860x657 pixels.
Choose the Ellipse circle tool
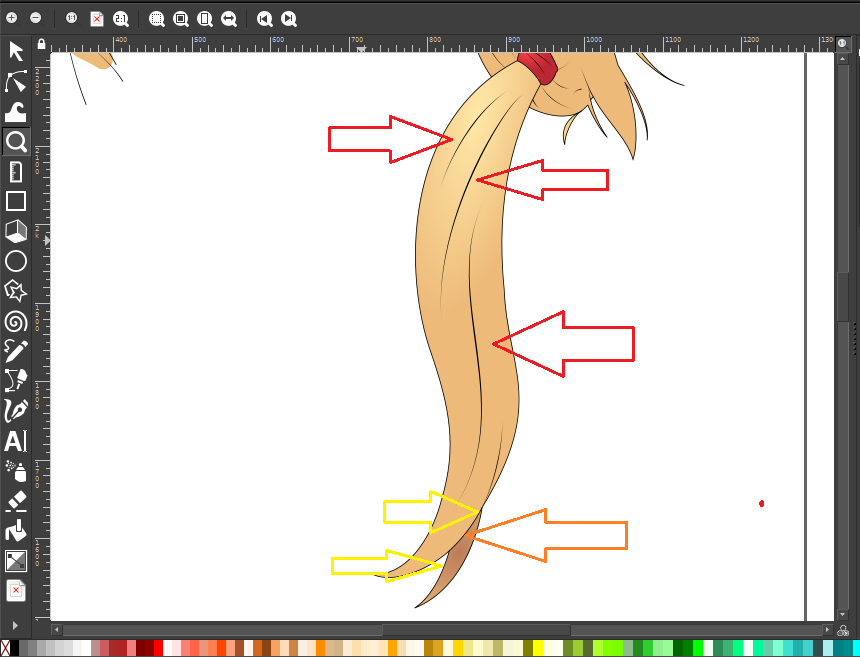point(15,261)
